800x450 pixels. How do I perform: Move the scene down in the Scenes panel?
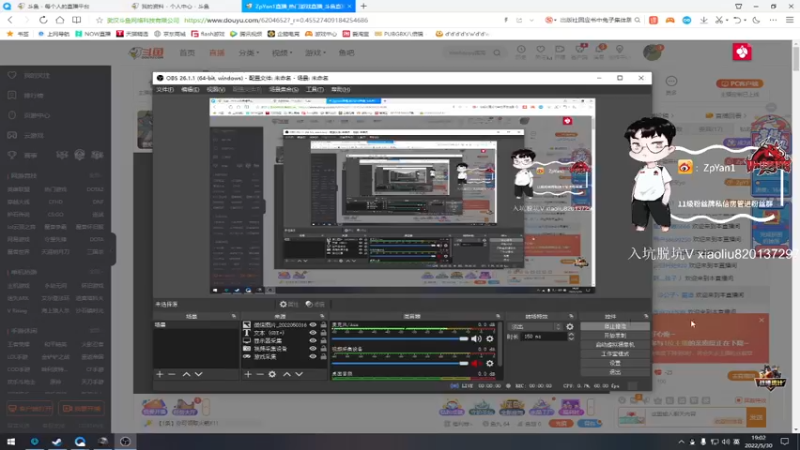tap(198, 374)
